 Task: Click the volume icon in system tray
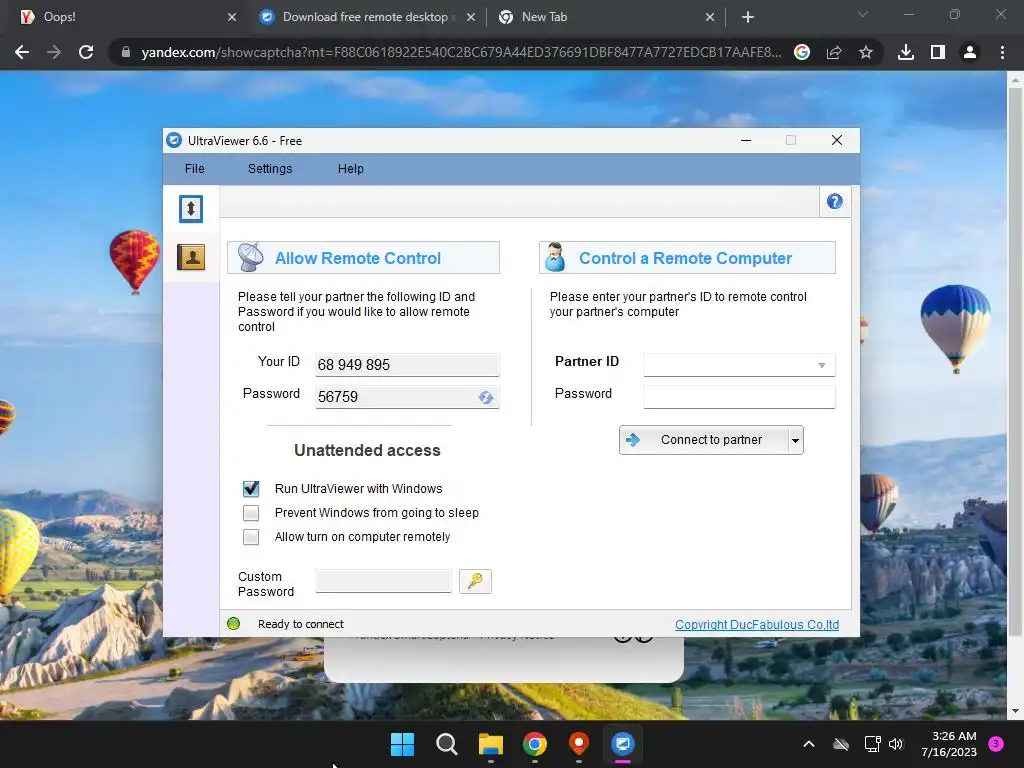(896, 744)
